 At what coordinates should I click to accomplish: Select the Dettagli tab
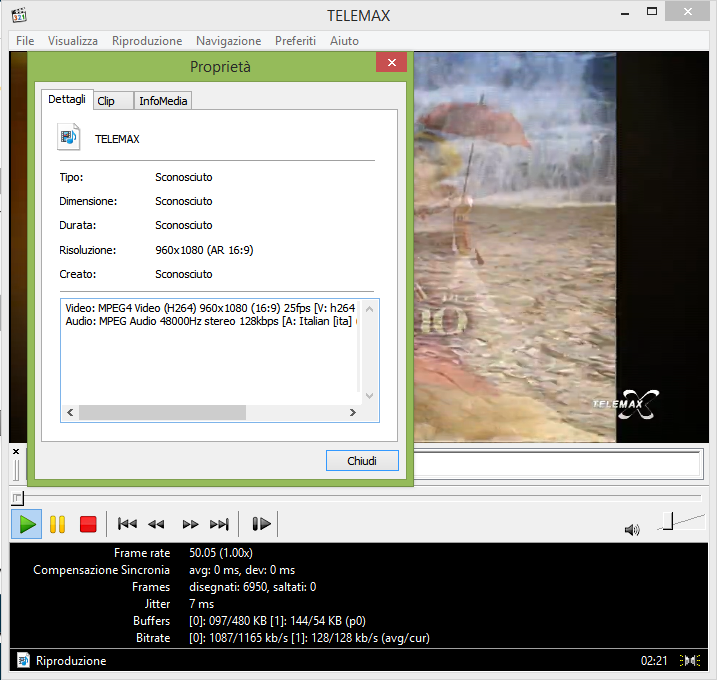coord(67,99)
